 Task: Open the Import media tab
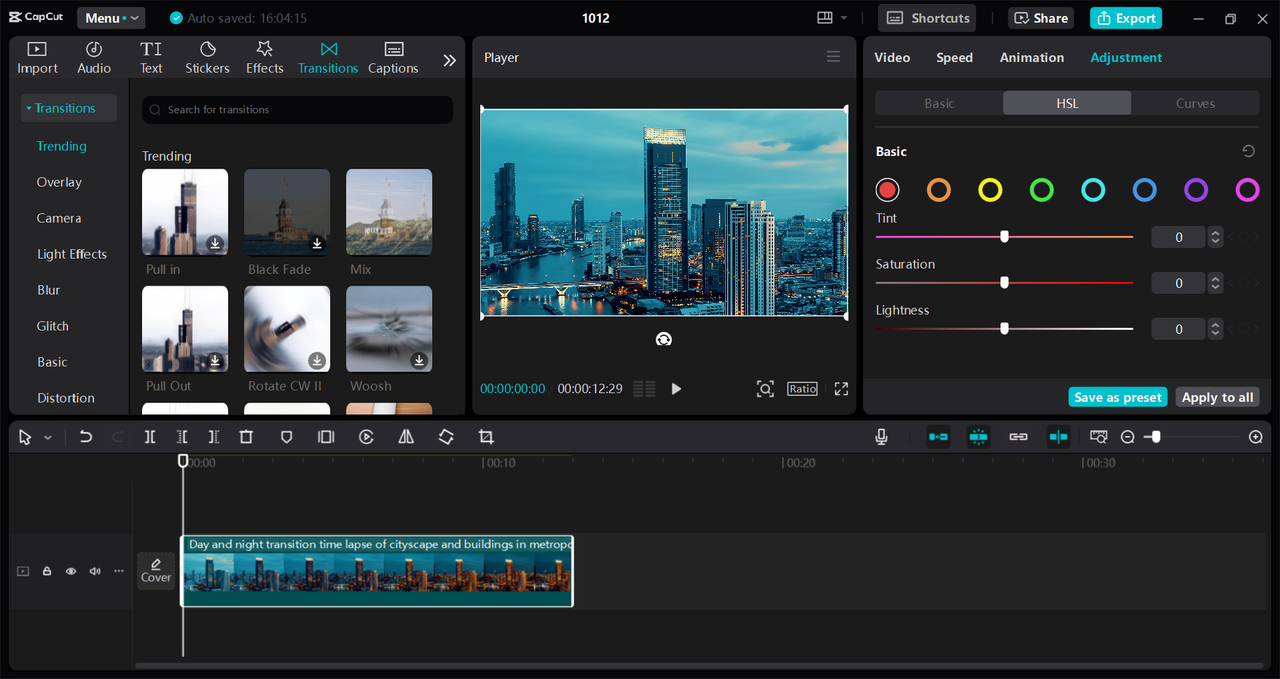(37, 58)
